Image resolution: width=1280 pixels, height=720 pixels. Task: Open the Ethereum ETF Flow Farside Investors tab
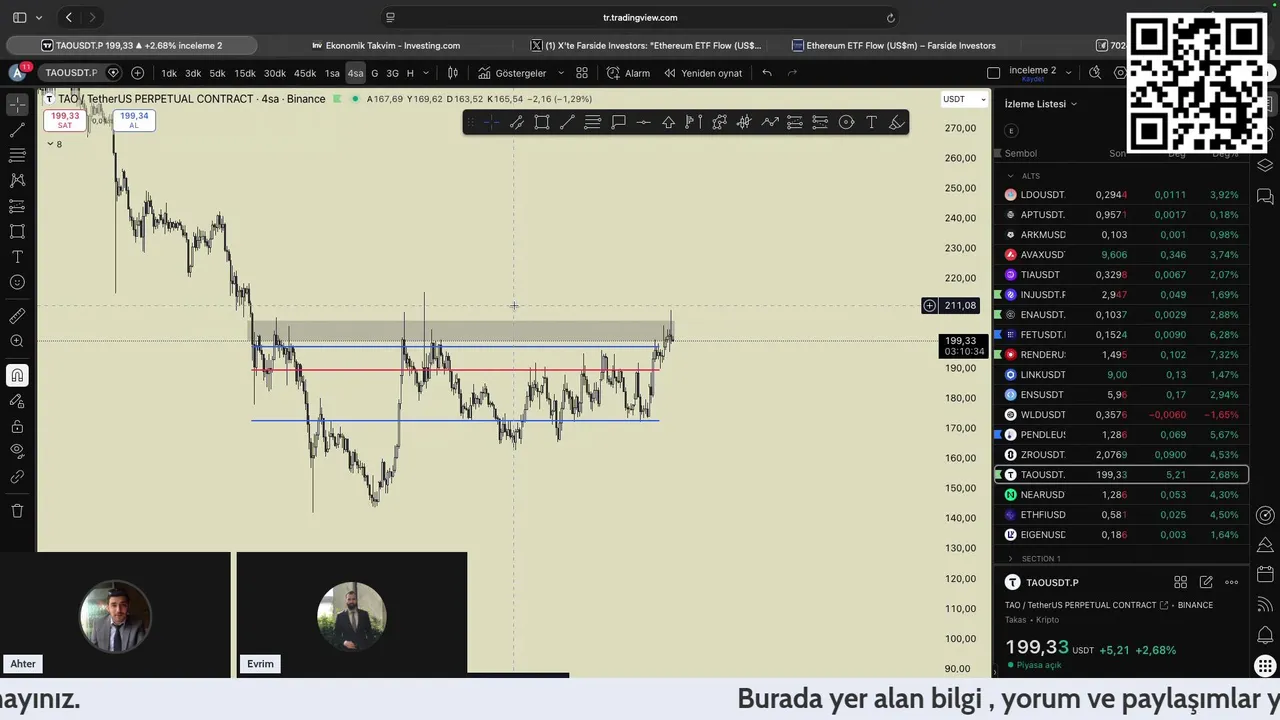point(893,45)
